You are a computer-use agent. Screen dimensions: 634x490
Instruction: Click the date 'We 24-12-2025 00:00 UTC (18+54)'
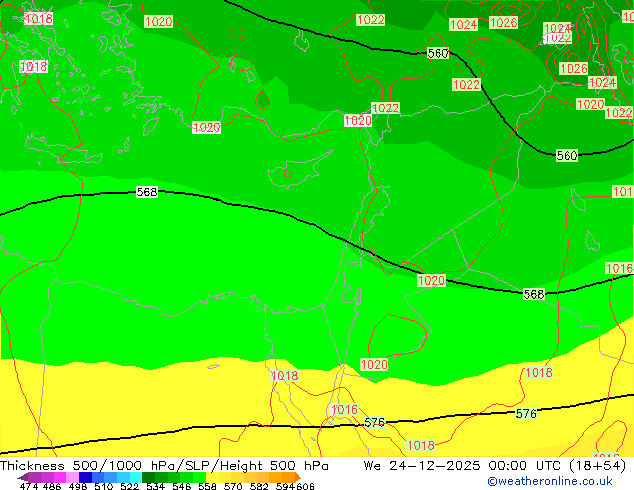495,466
